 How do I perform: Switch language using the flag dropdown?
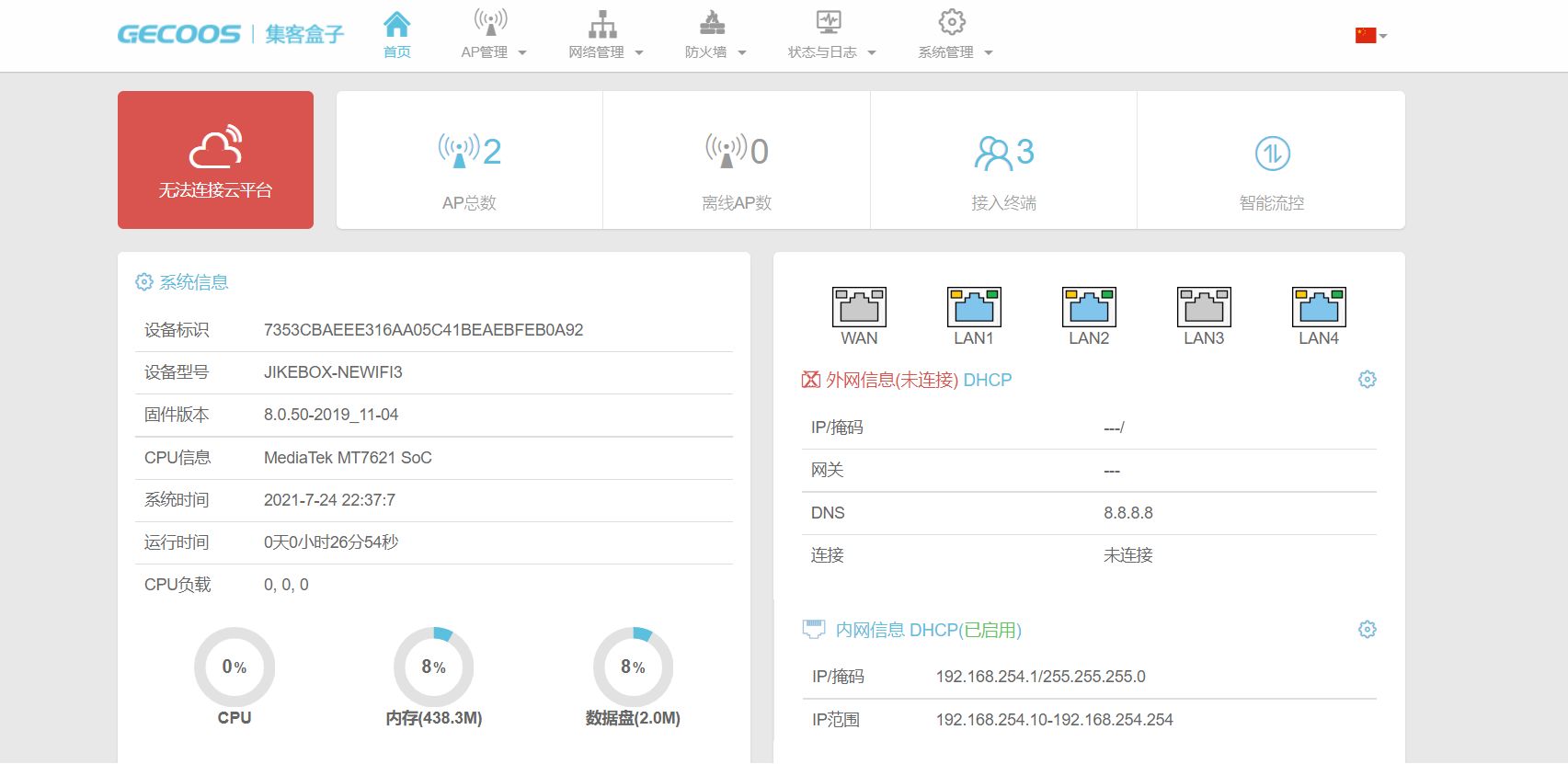click(1370, 35)
